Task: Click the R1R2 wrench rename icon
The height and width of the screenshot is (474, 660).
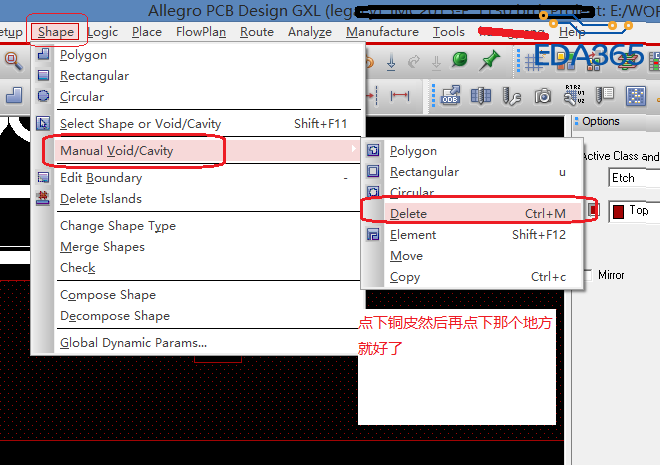Action: (574, 95)
